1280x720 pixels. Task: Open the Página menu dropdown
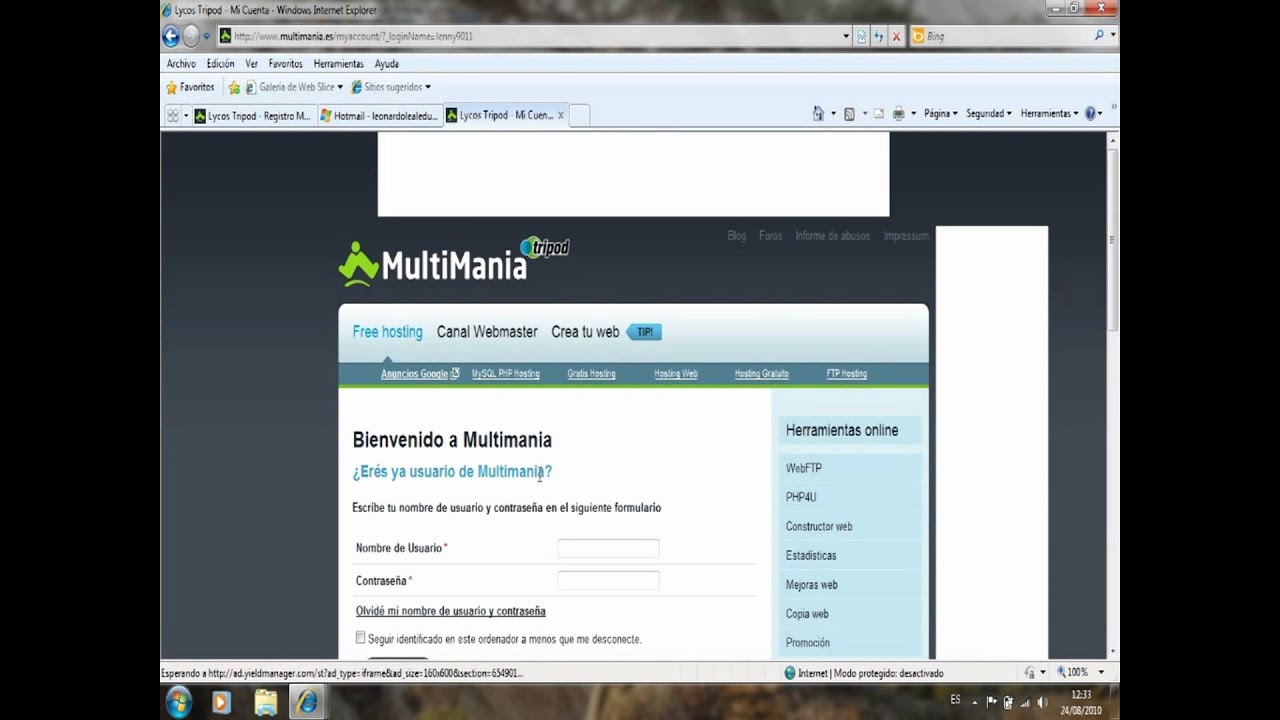pos(941,114)
